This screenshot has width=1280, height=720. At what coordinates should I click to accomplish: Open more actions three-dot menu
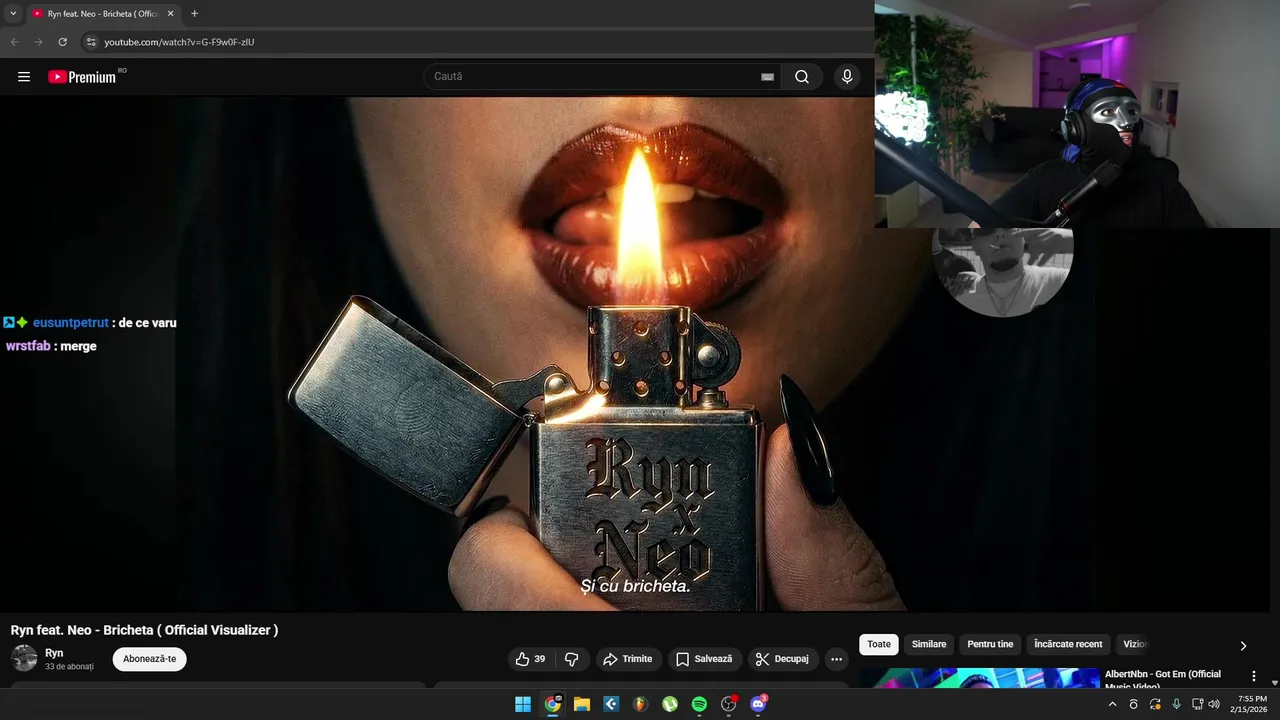(836, 659)
